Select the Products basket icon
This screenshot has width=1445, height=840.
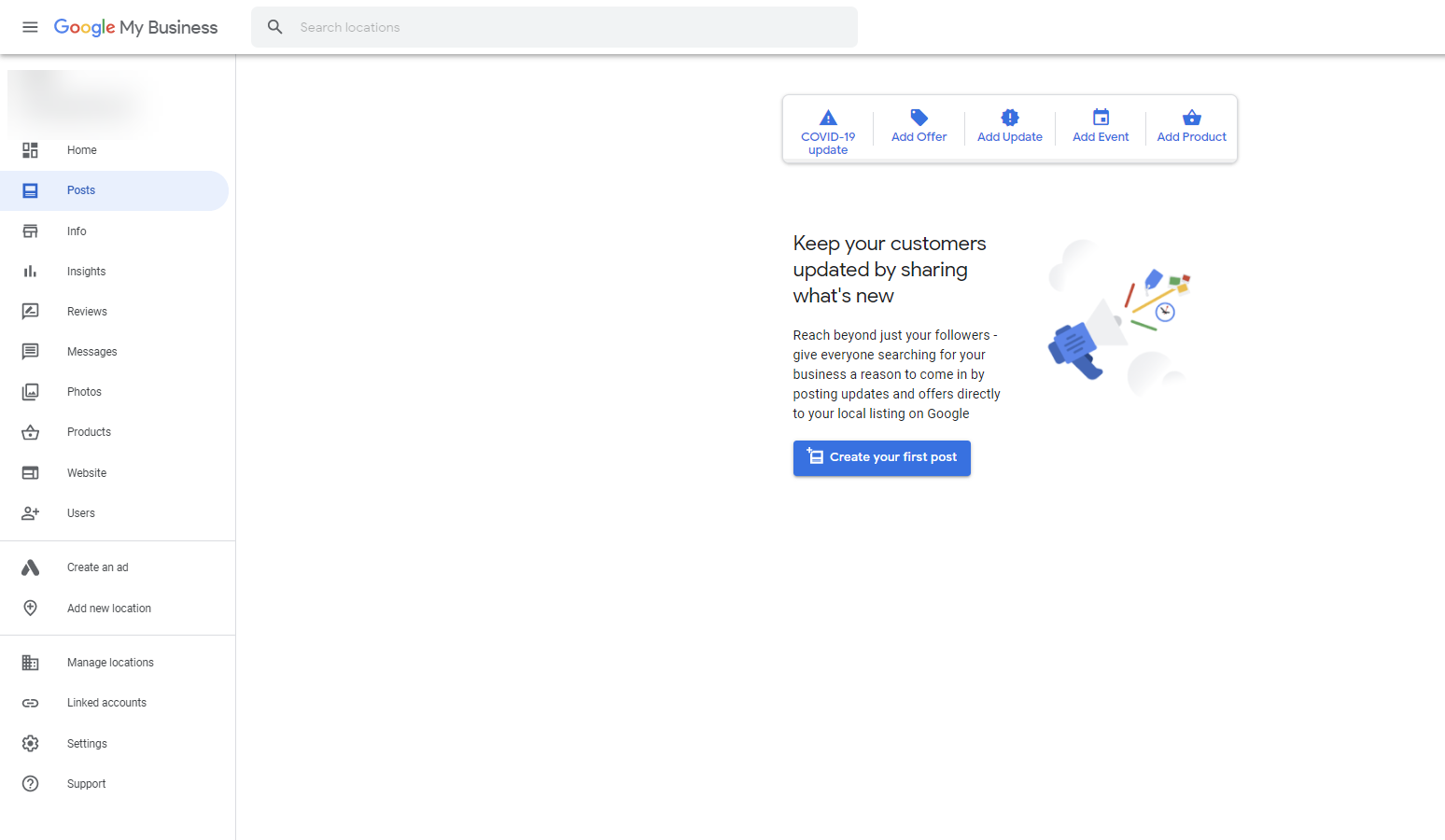pyautogui.click(x=31, y=431)
